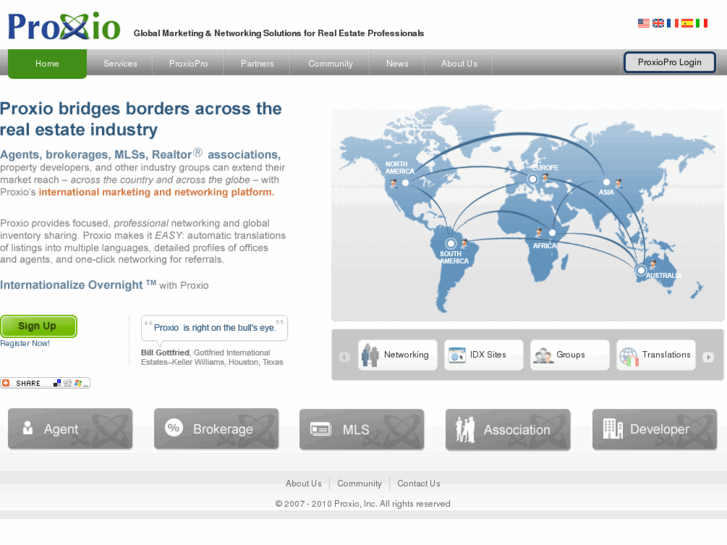Click the Networking people icon

click(370, 355)
